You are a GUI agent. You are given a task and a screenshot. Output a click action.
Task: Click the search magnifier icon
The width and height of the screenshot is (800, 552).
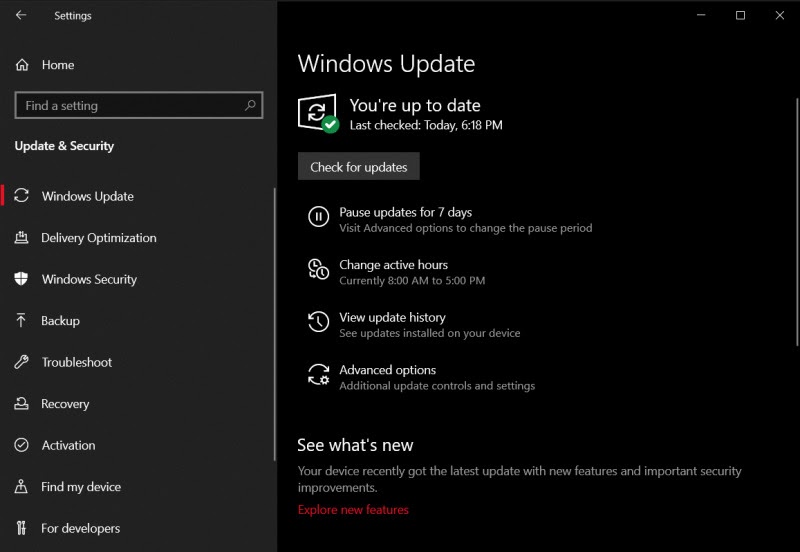250,105
